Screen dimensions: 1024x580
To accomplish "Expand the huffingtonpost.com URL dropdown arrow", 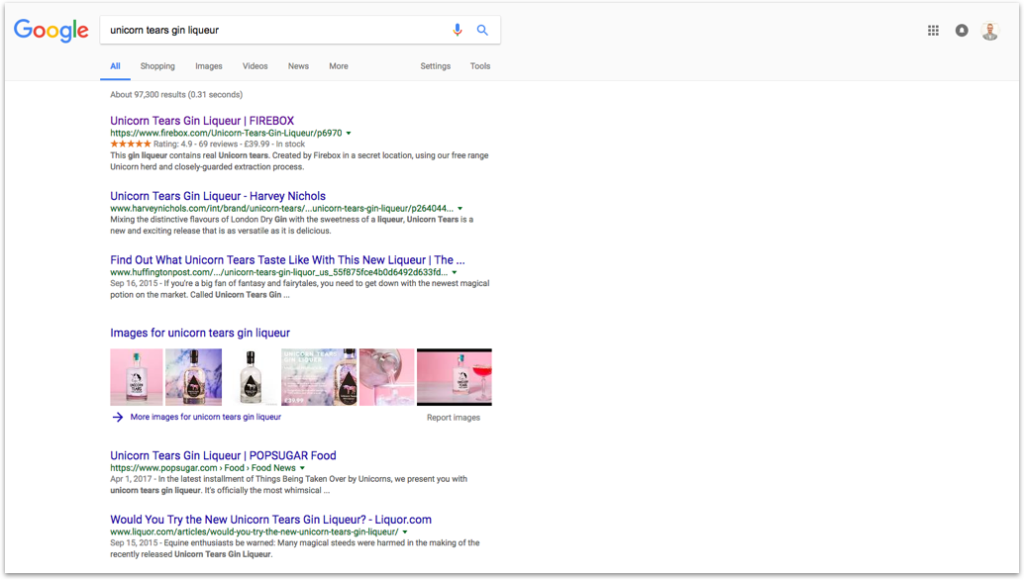I will [x=455, y=272].
